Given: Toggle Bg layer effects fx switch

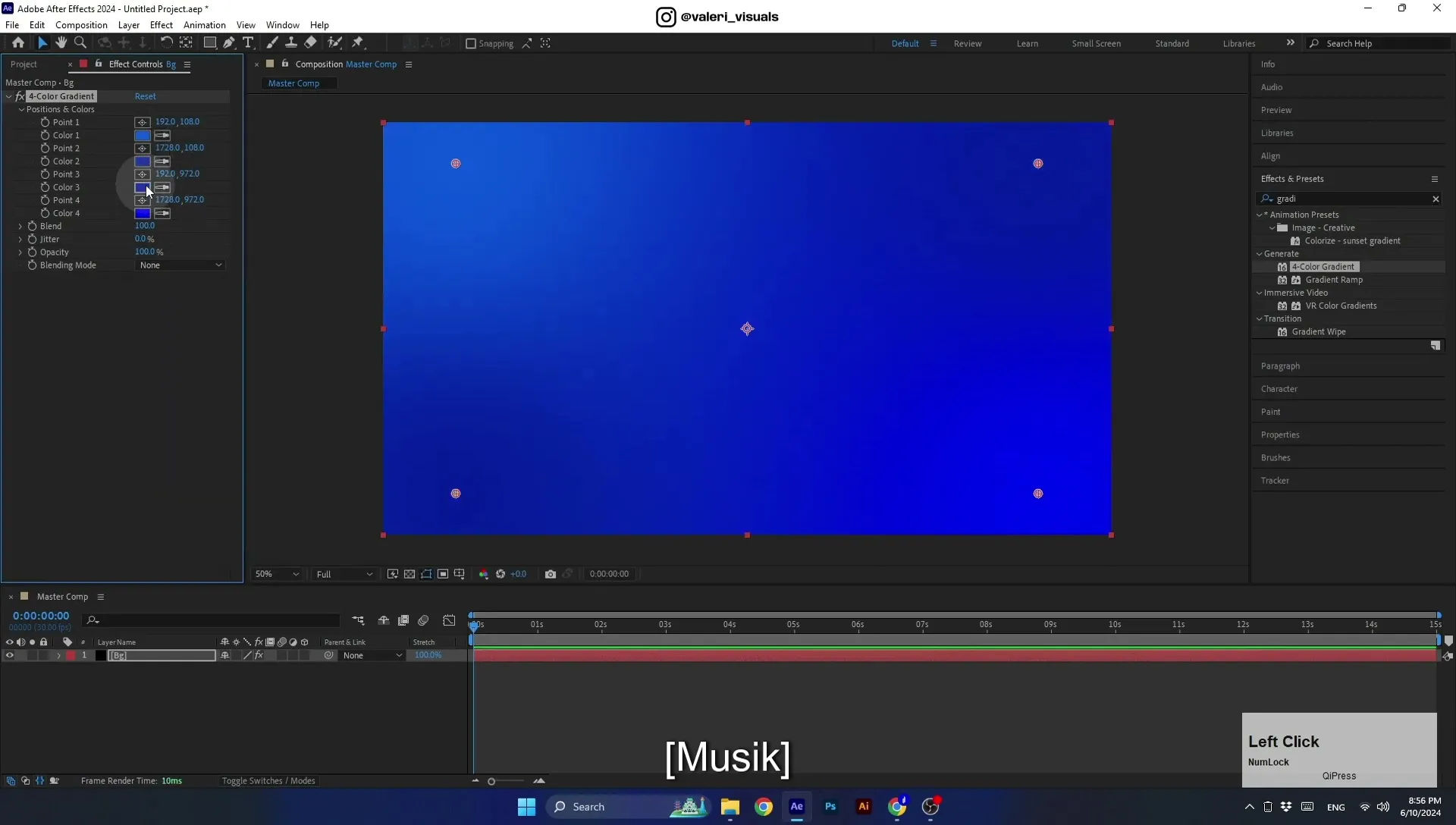Looking at the screenshot, I should (x=259, y=655).
